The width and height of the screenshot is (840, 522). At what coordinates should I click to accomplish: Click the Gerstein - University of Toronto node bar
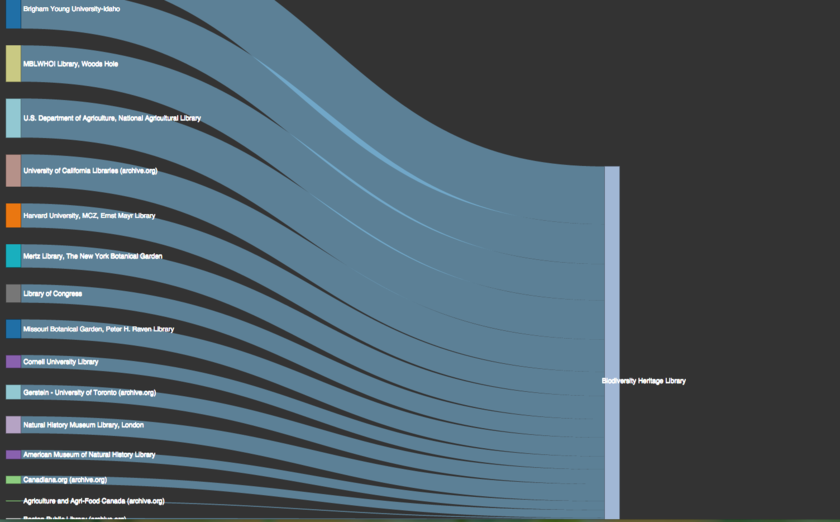(x=13, y=392)
